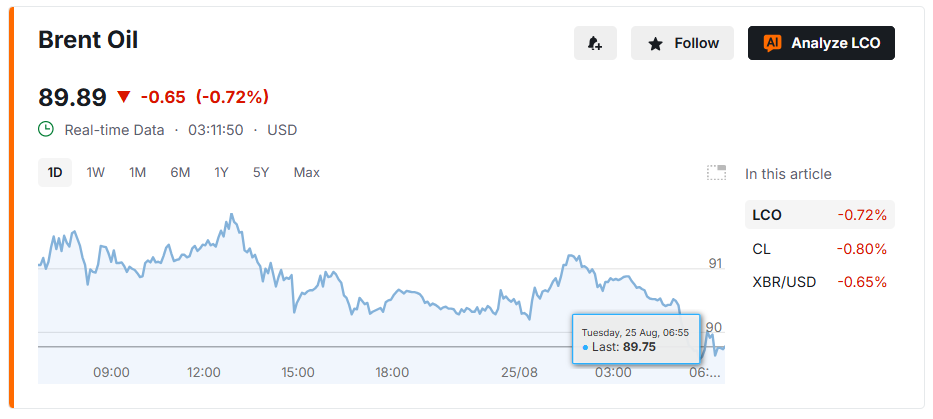The width and height of the screenshot is (933, 419).
Task: Select the LCO instrument row
Action: [819, 215]
